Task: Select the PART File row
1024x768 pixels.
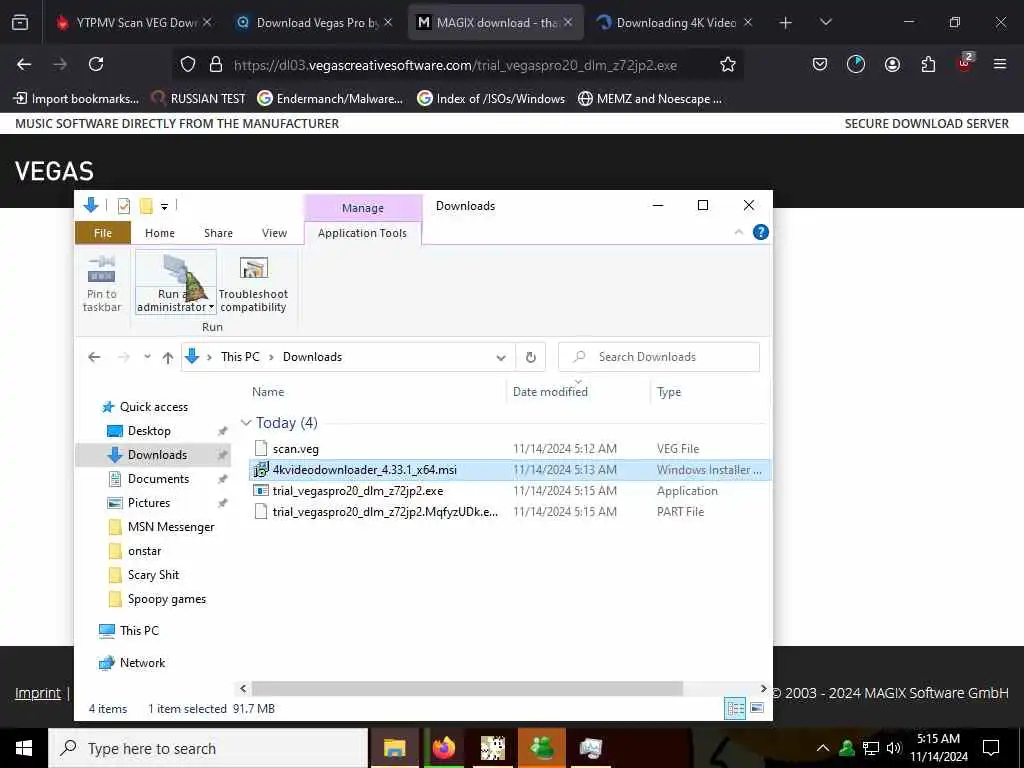Action: tap(510, 511)
